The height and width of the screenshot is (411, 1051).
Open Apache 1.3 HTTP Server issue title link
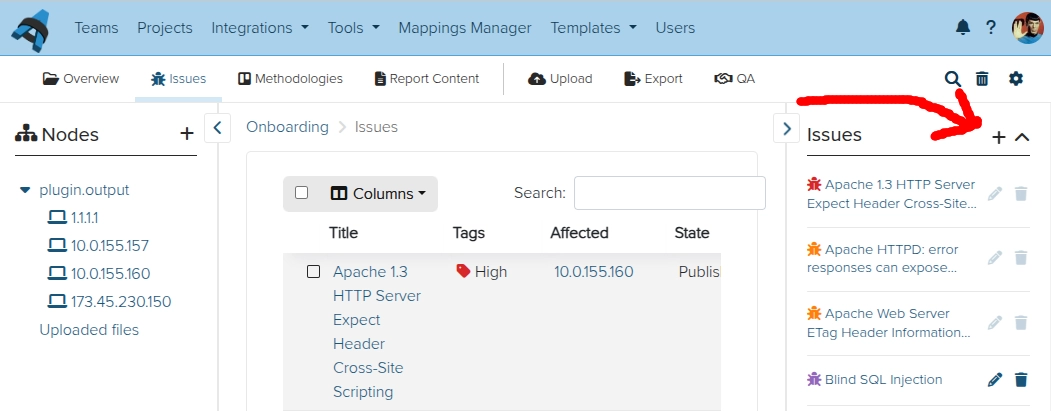point(377,332)
